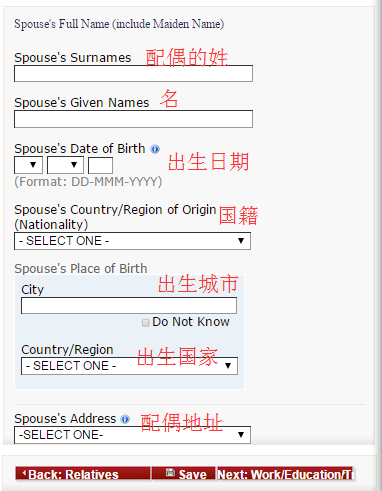This screenshot has height=491, width=382.
Task: Check the Do Not Know checkbox
Action: point(145,322)
